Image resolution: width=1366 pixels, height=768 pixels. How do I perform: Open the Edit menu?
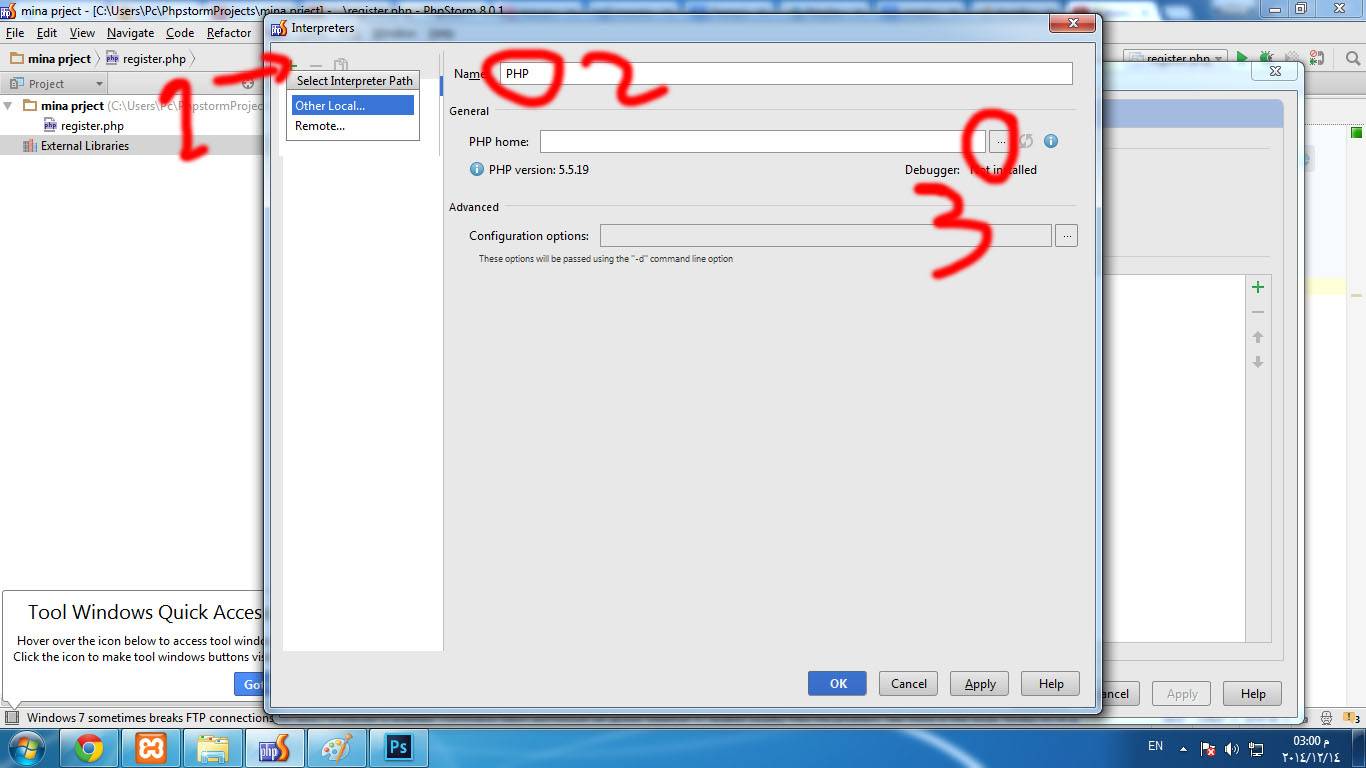point(47,33)
